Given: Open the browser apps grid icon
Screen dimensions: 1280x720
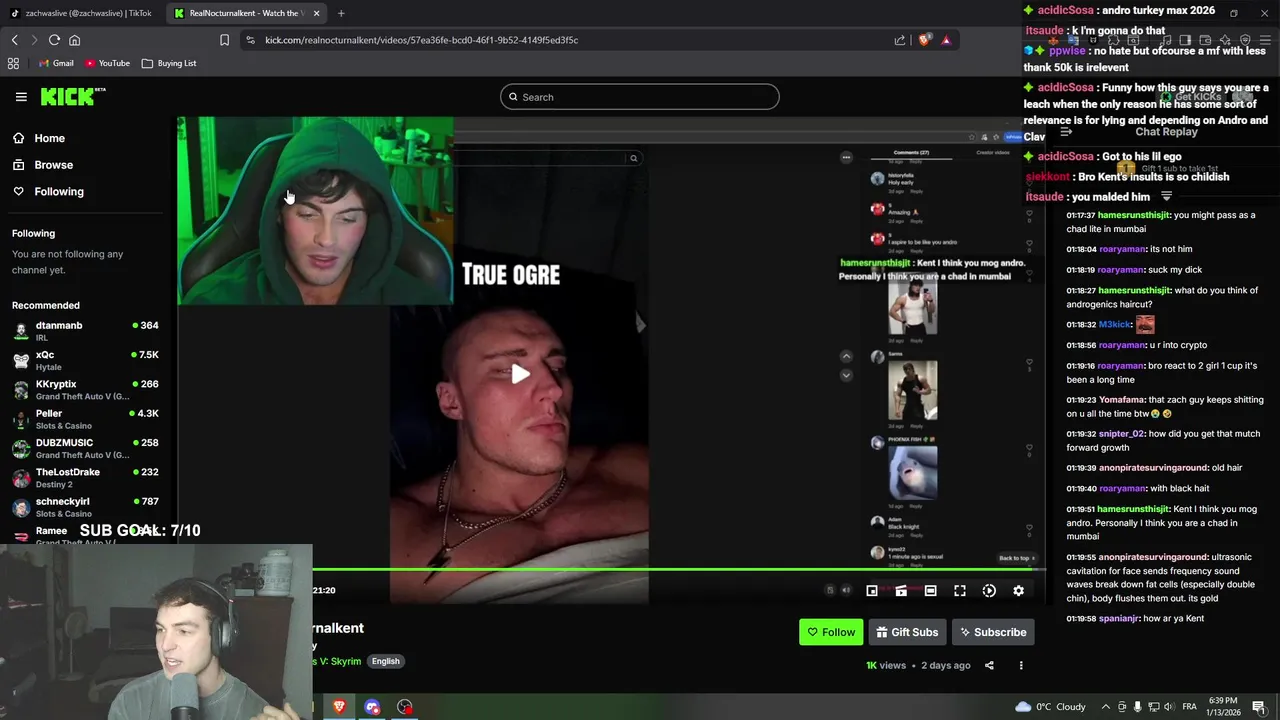Looking at the screenshot, I should [x=13, y=63].
